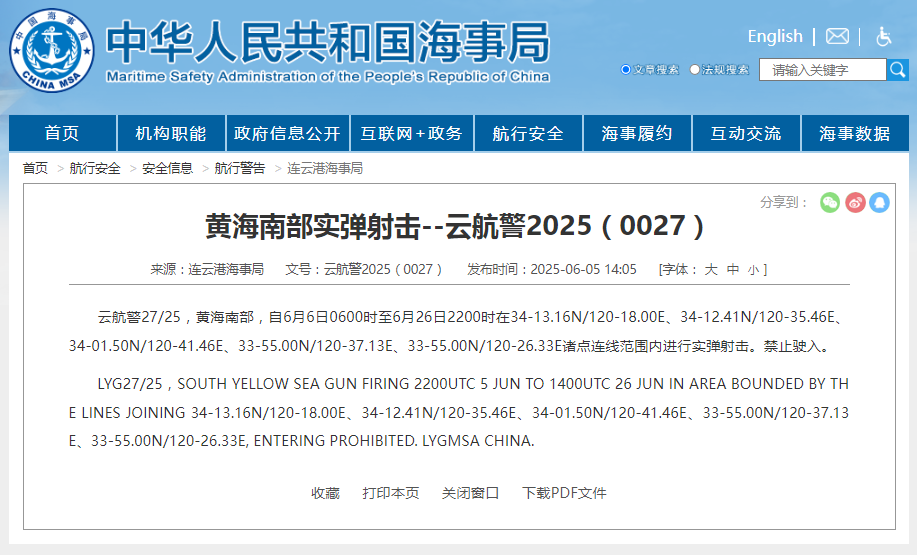Share the notice to Weibo
The height and width of the screenshot is (555, 917).
click(x=855, y=202)
